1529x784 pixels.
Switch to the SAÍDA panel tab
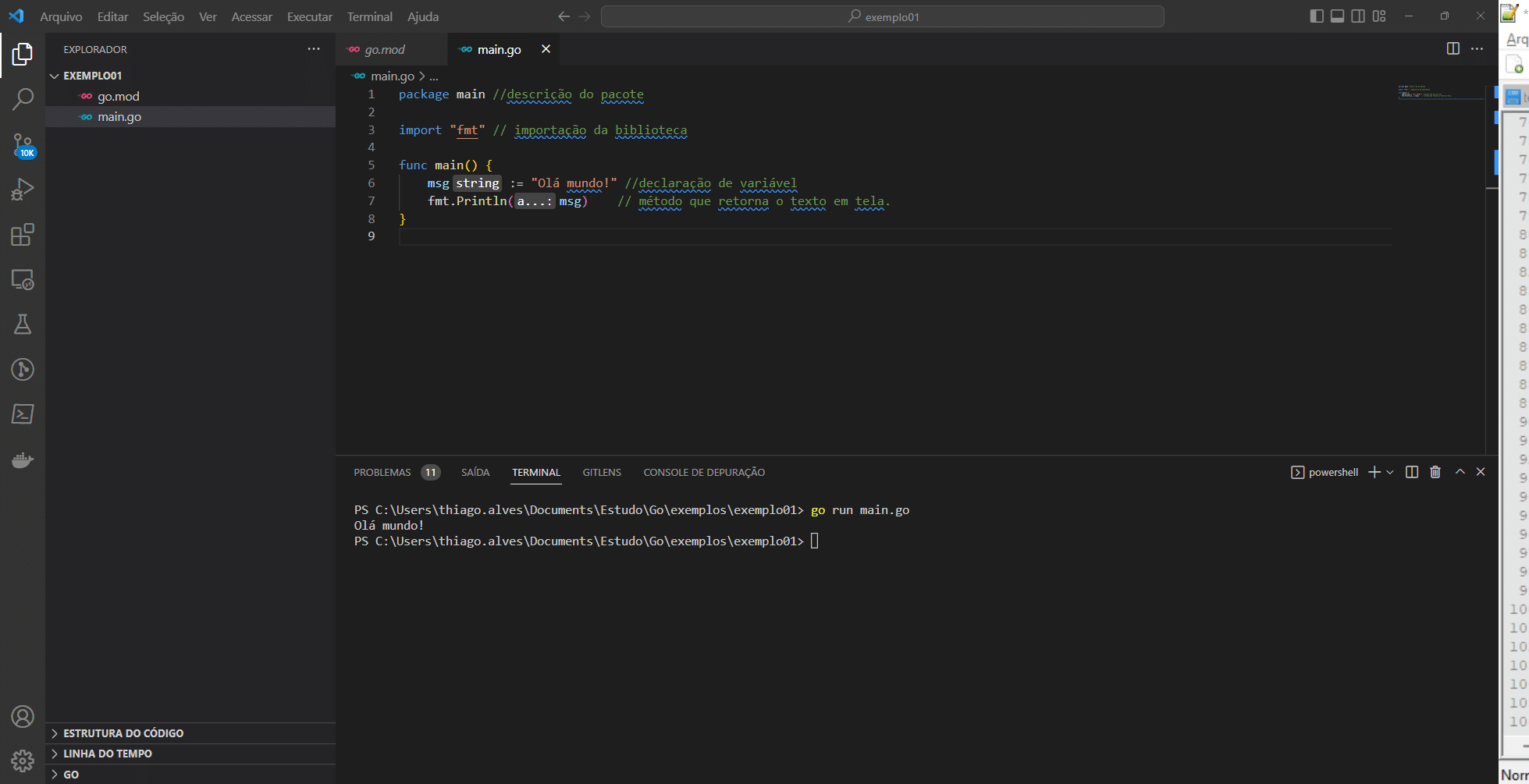click(x=475, y=472)
